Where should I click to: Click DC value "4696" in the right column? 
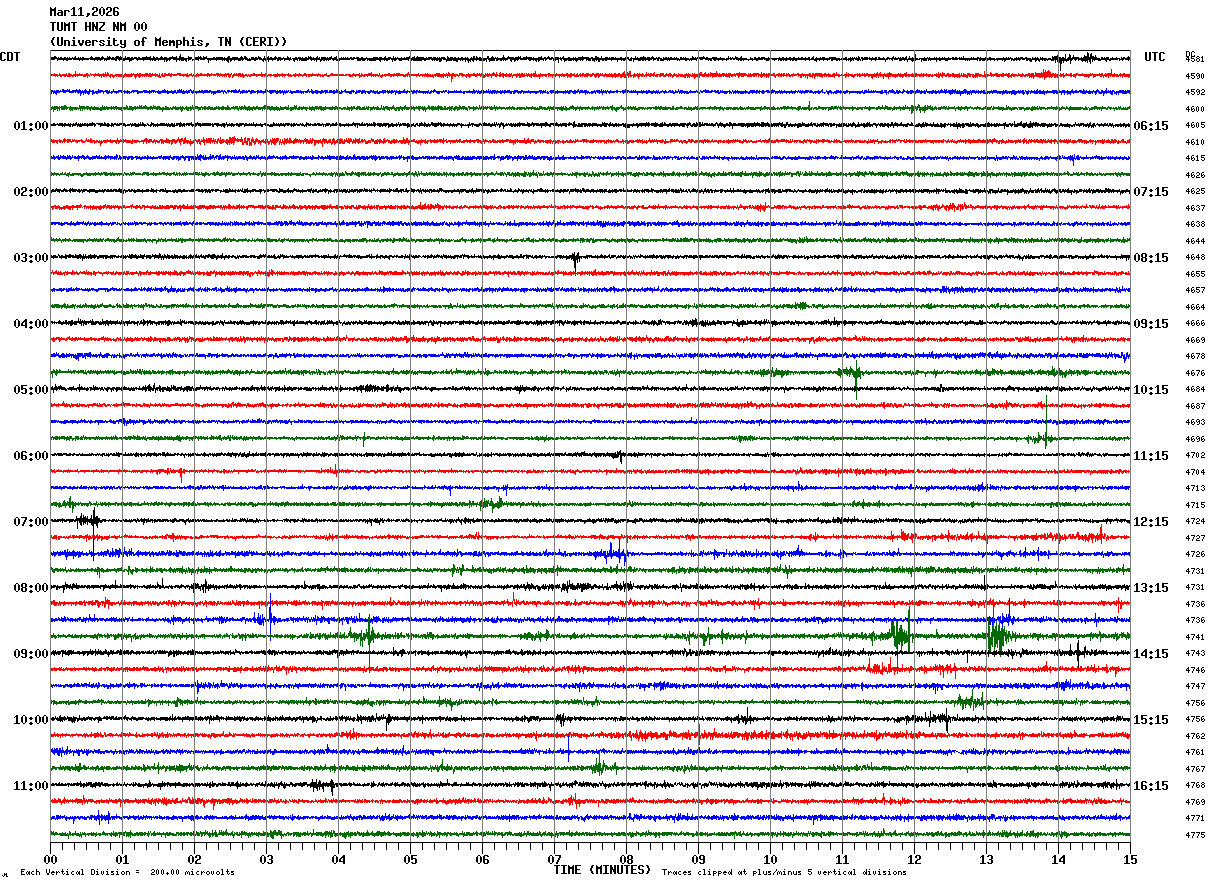[x=1194, y=439]
